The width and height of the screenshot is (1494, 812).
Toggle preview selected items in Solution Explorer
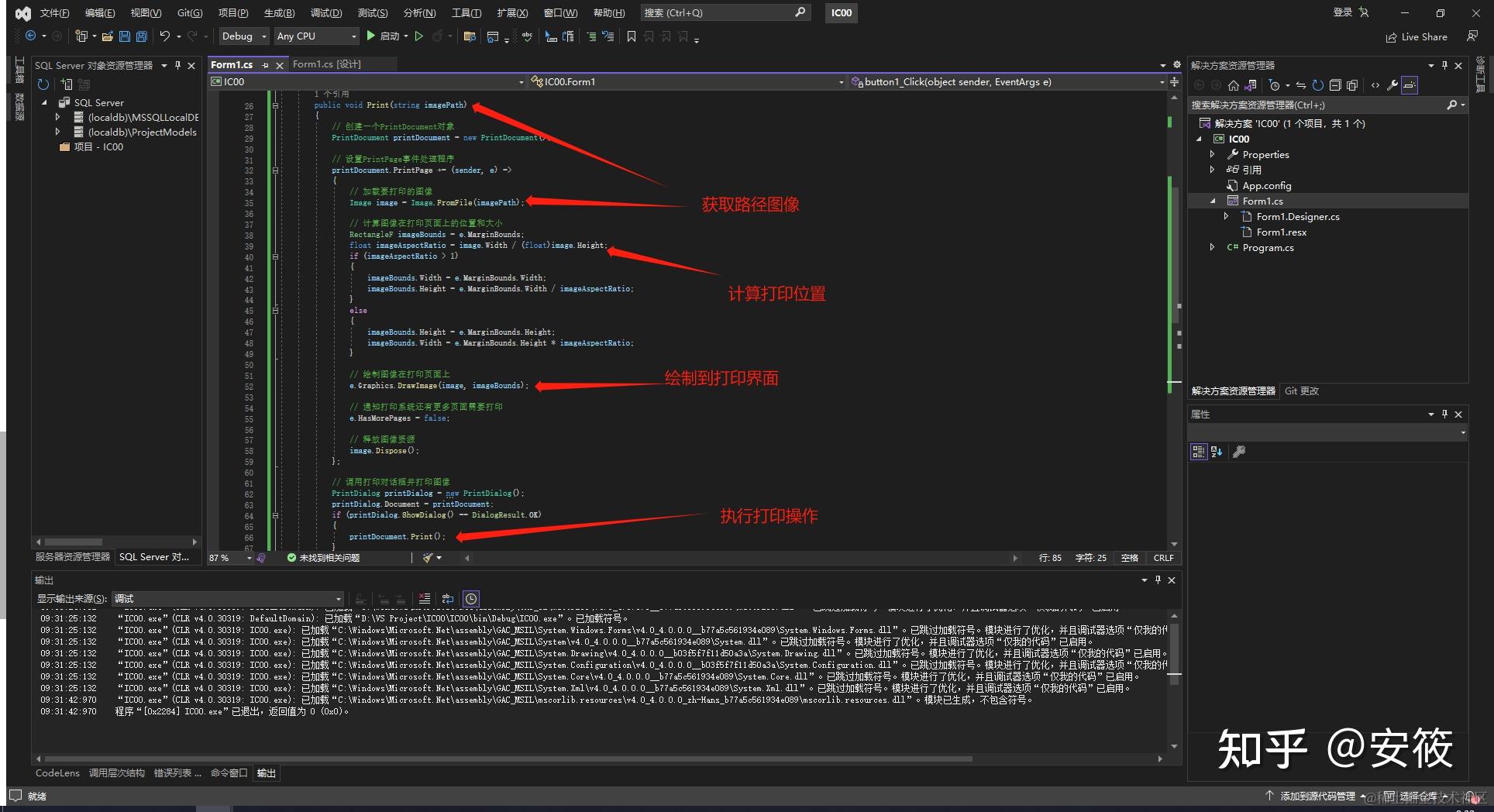tap(1410, 86)
